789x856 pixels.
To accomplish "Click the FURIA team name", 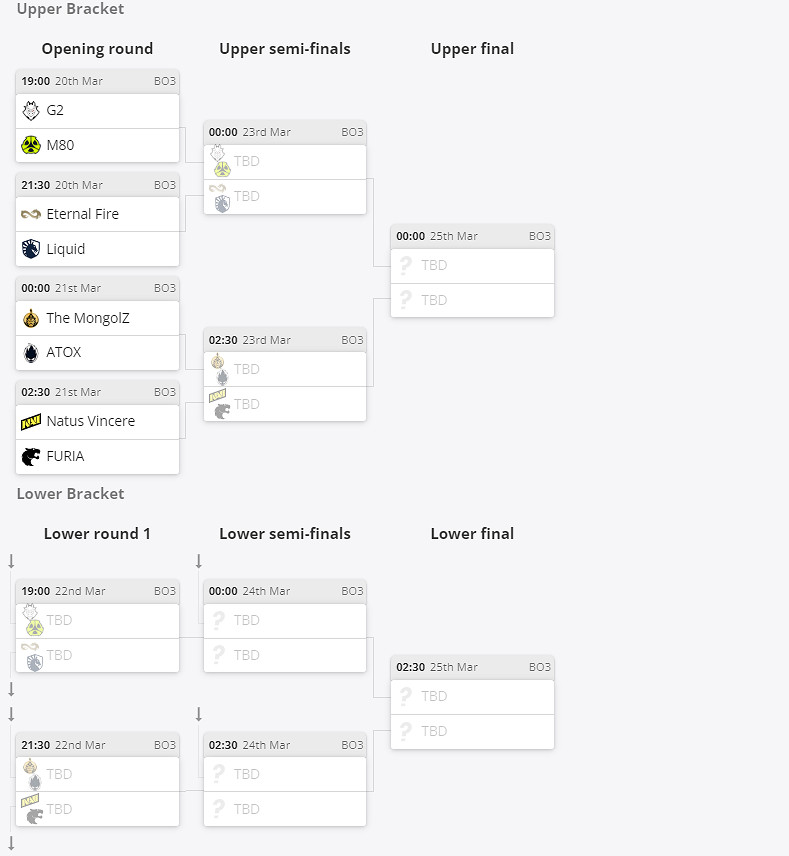I will pos(65,456).
